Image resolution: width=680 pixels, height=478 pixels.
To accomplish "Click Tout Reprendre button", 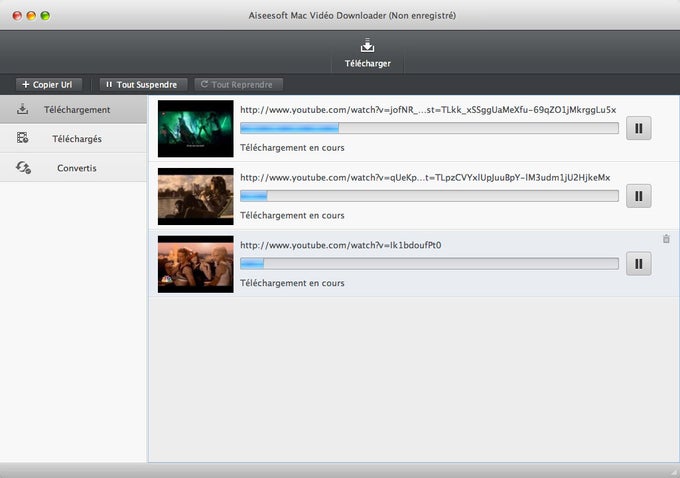I will tap(239, 85).
